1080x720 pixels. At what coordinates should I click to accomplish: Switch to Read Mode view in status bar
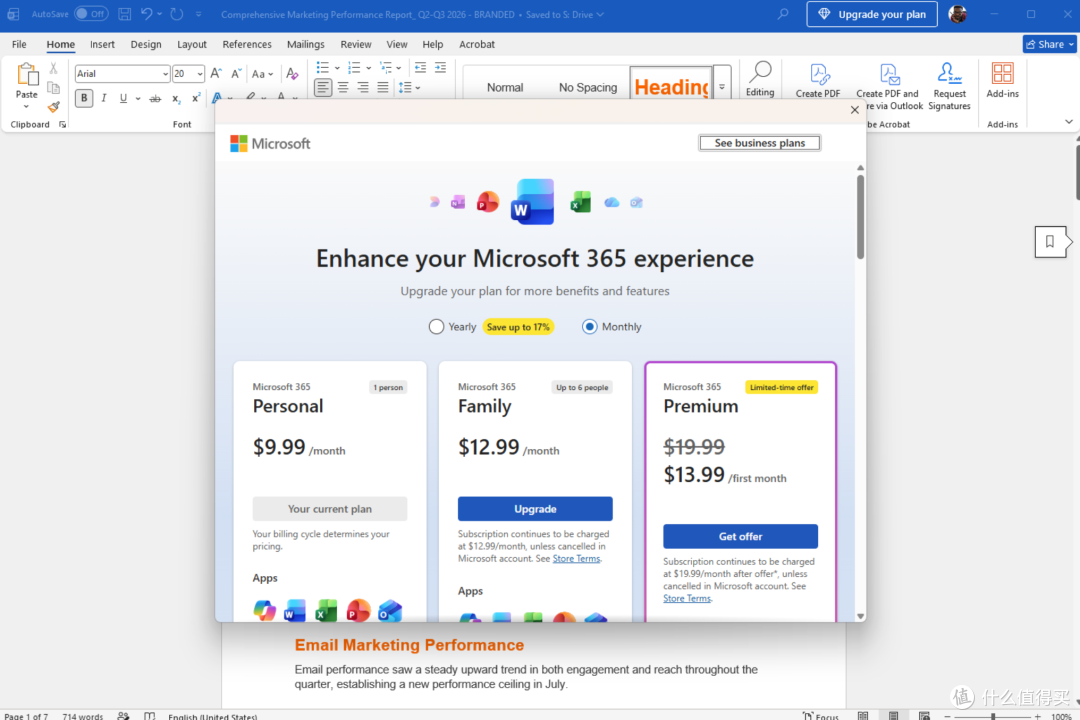pyautogui.click(x=863, y=716)
